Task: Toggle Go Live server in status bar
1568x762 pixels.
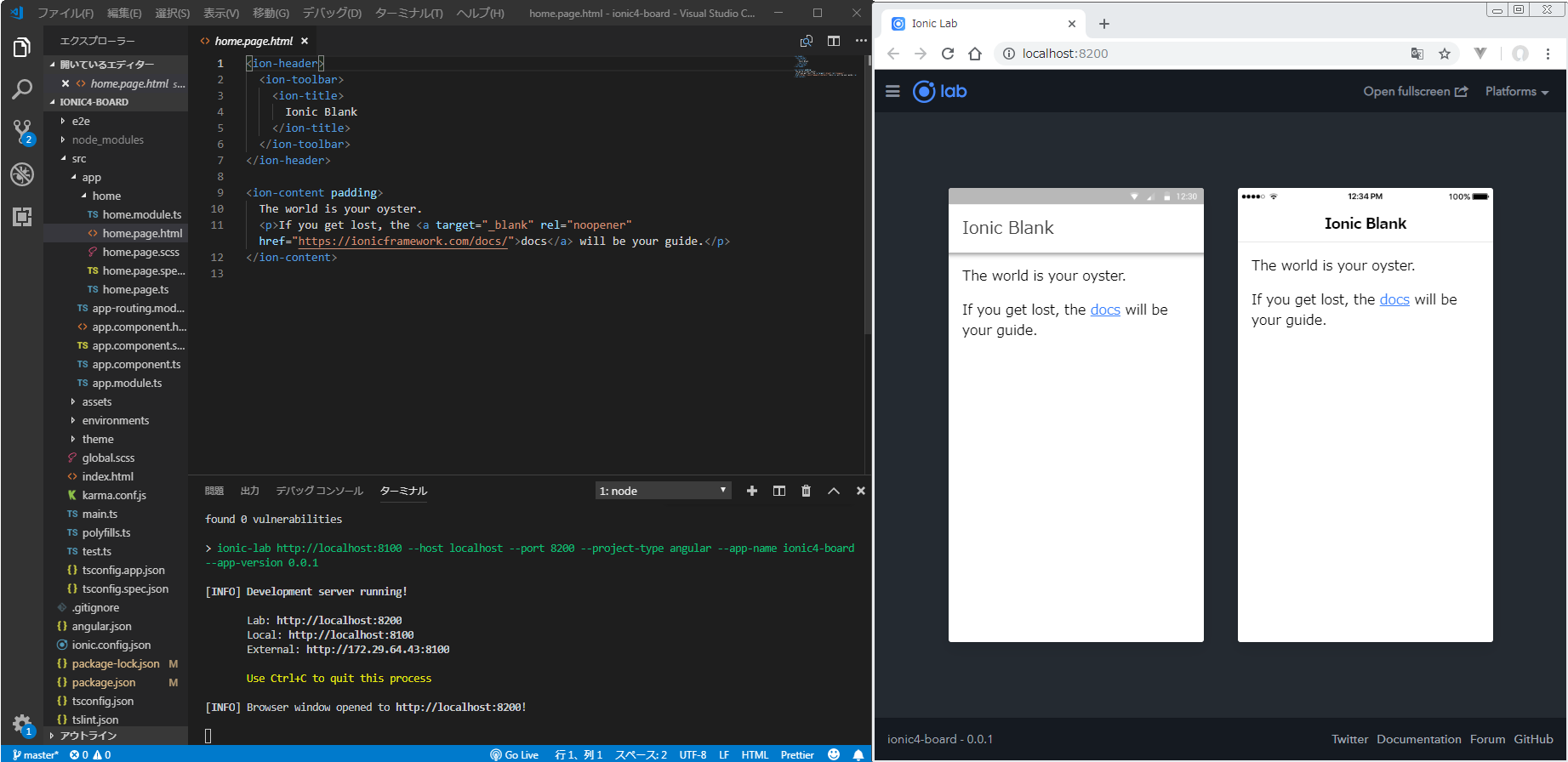Action: (x=515, y=754)
